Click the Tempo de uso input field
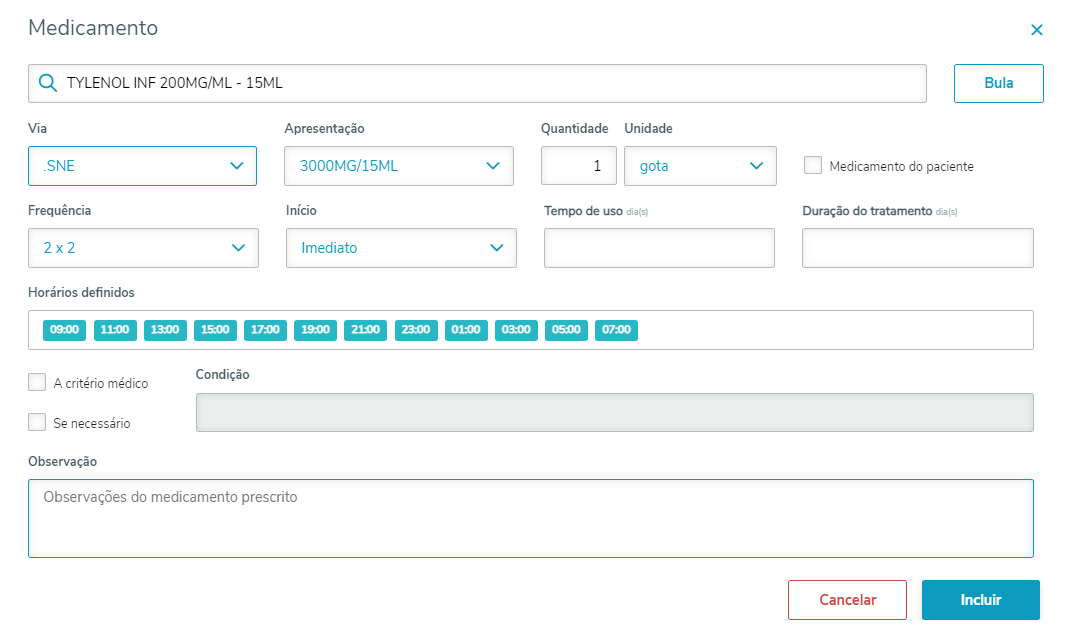 659,248
